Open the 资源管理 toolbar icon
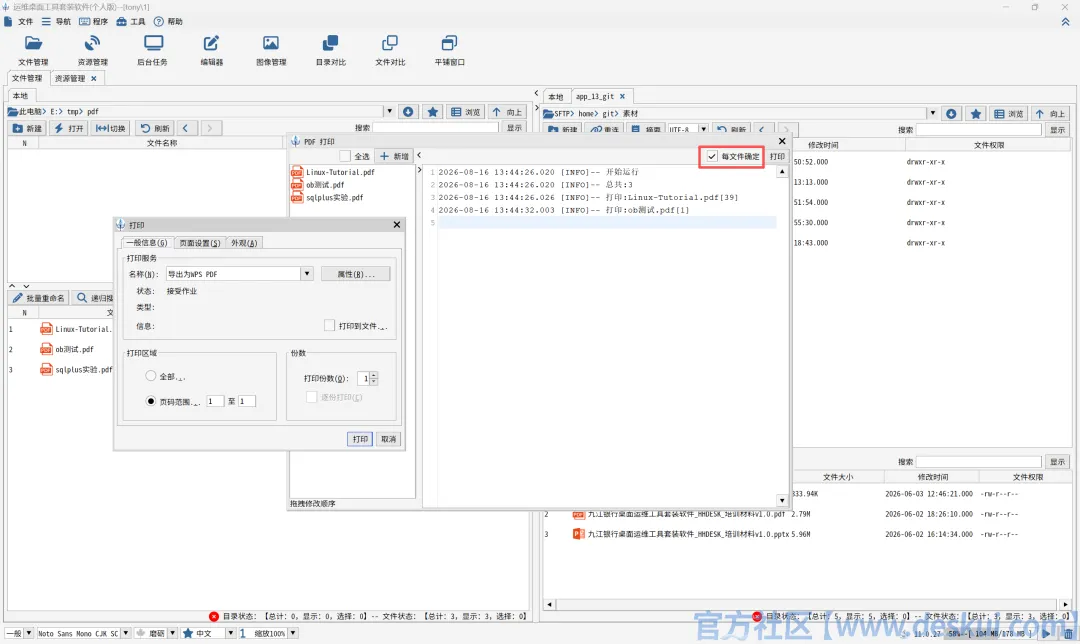Image resolution: width=1080 pixels, height=644 pixels. [x=92, y=50]
